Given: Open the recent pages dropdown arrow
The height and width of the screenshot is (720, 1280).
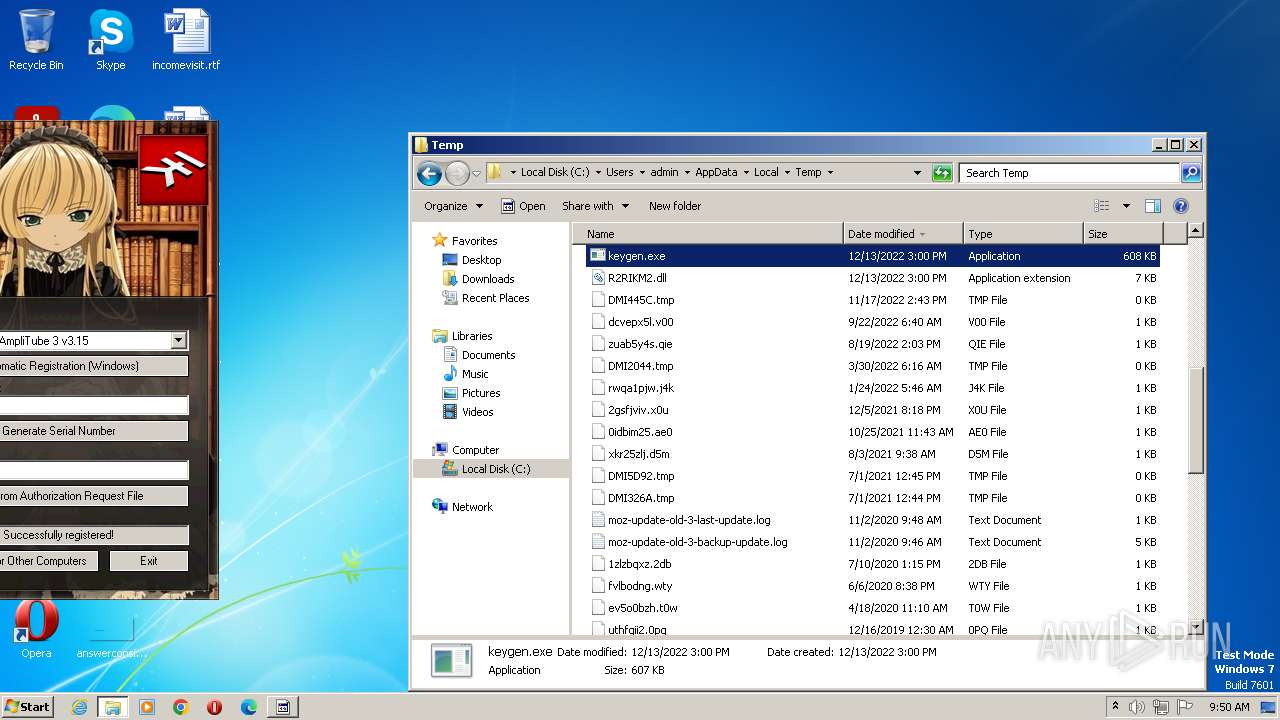Looking at the screenshot, I should click(x=476, y=173).
